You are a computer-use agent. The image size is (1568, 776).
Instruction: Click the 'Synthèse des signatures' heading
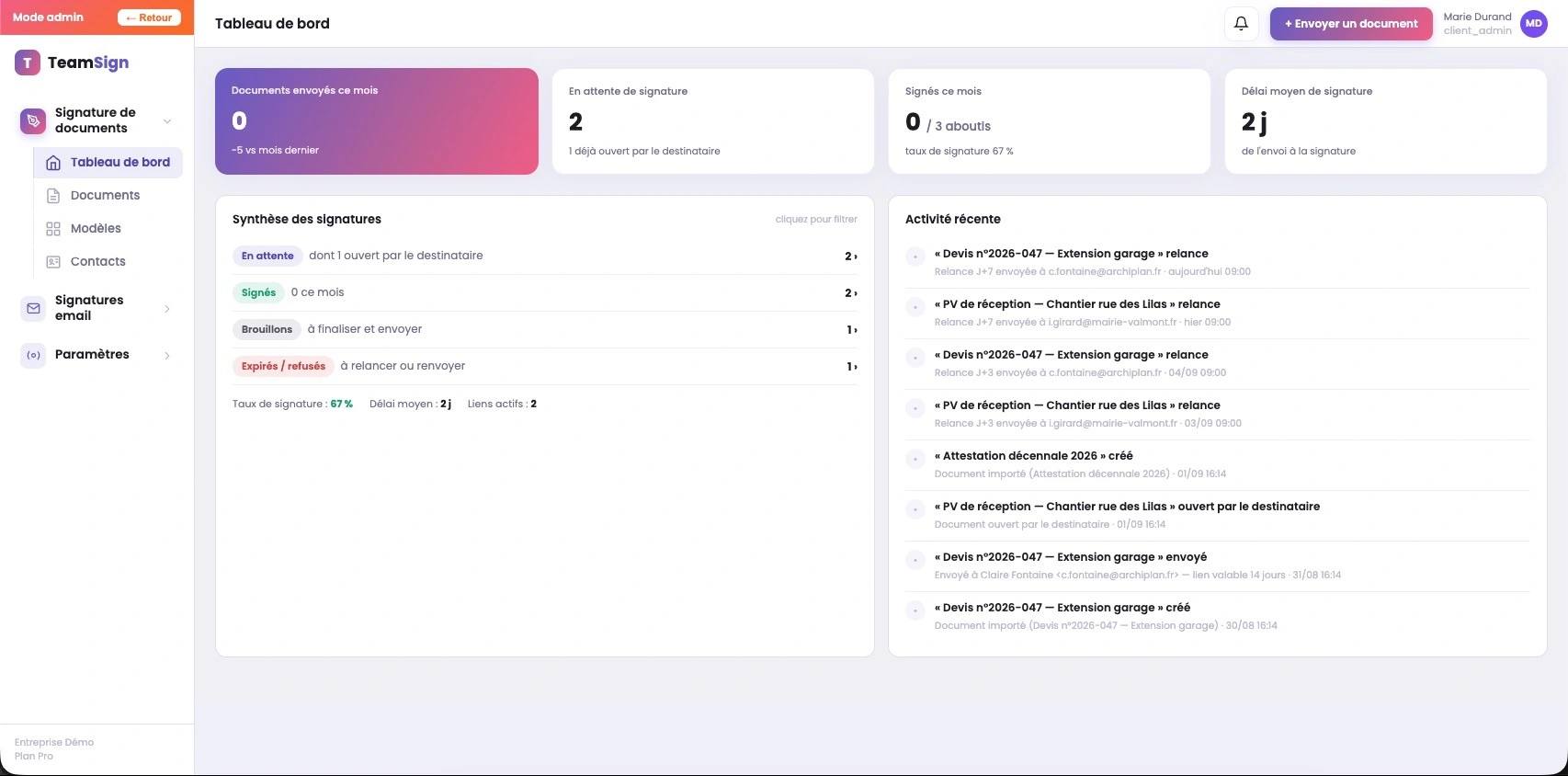(x=307, y=219)
